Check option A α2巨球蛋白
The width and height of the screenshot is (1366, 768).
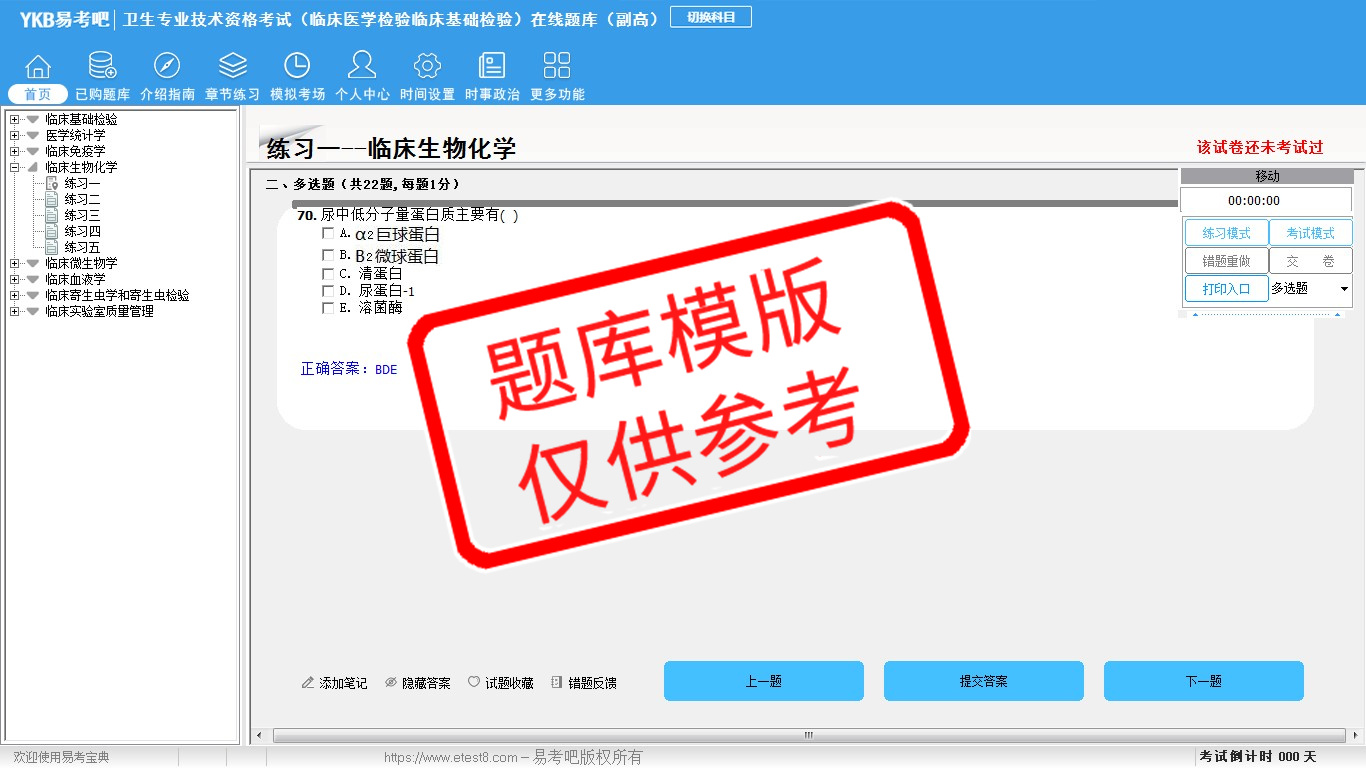[328, 233]
